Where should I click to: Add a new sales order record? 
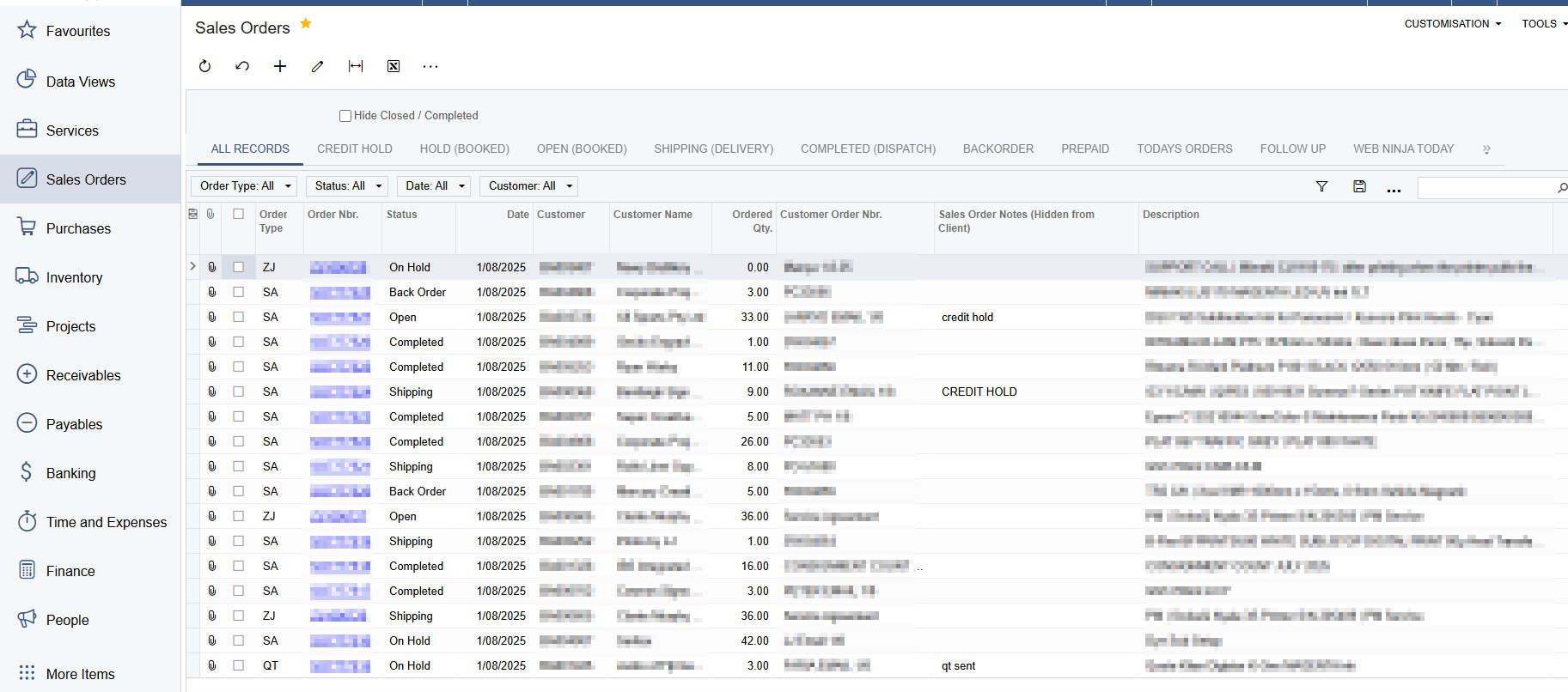click(x=280, y=66)
